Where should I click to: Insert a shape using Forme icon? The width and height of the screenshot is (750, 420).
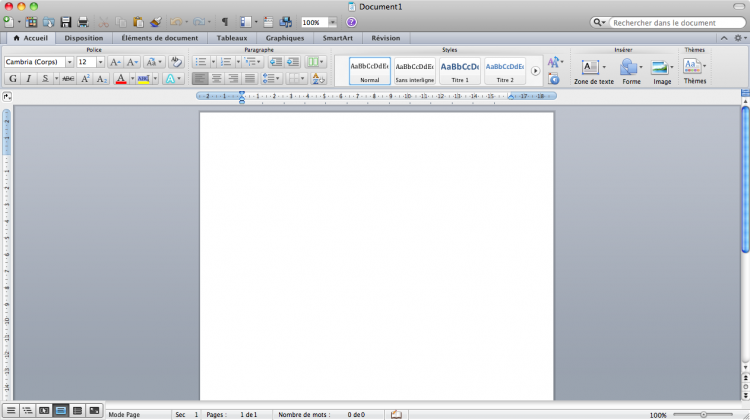[630, 69]
